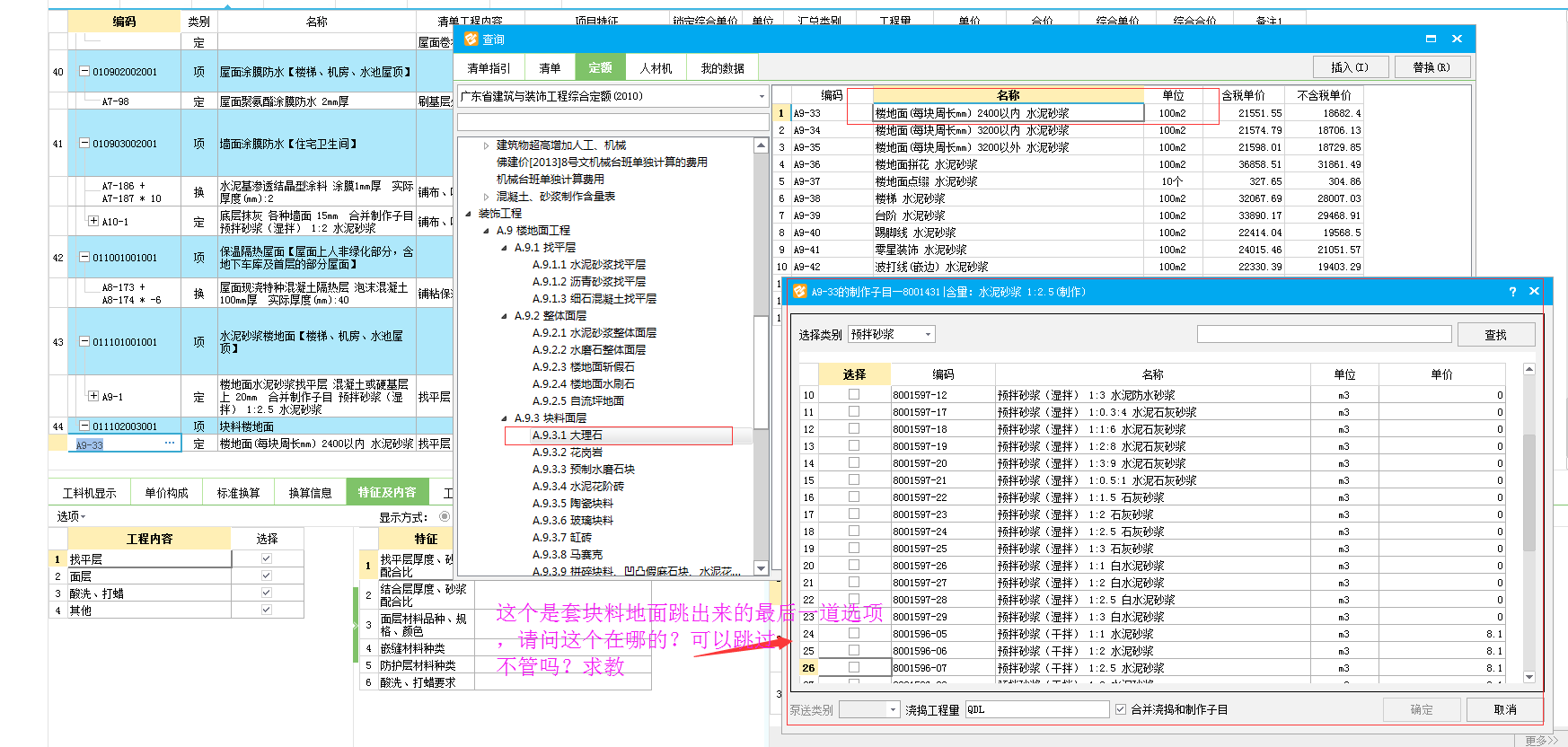Switch to the 清单指引 tab
This screenshot has height=747, width=1568.
click(x=489, y=68)
